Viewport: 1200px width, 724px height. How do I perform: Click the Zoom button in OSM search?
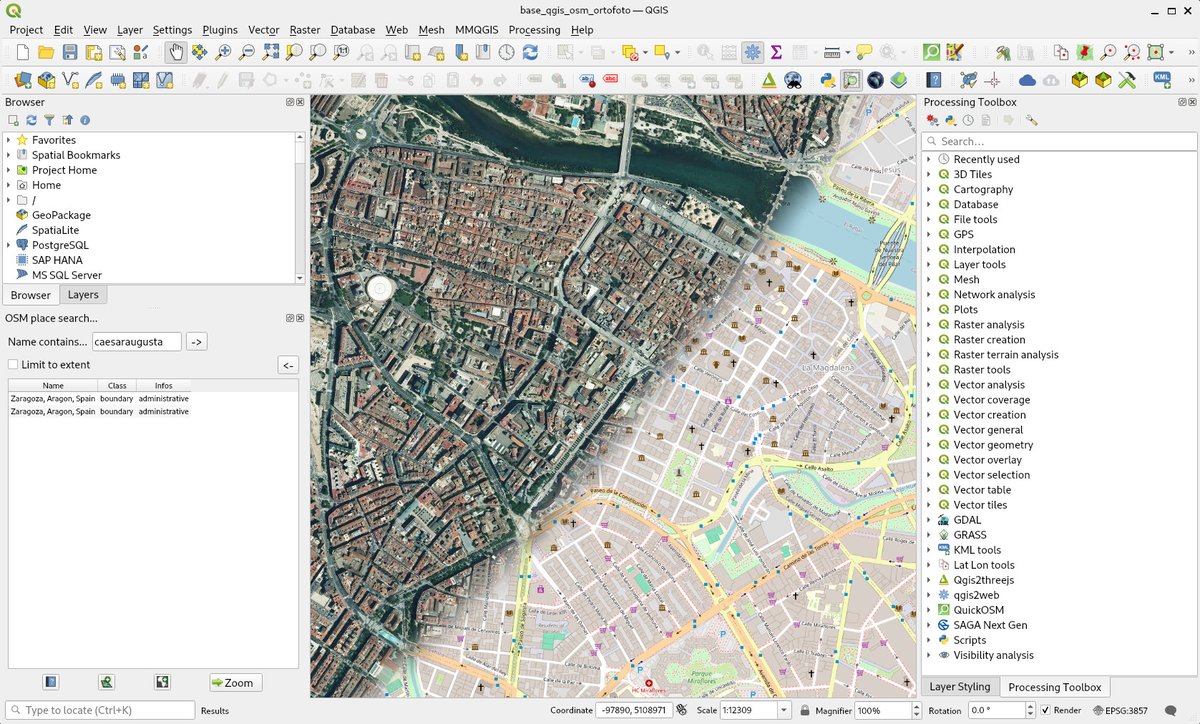pyautogui.click(x=236, y=683)
